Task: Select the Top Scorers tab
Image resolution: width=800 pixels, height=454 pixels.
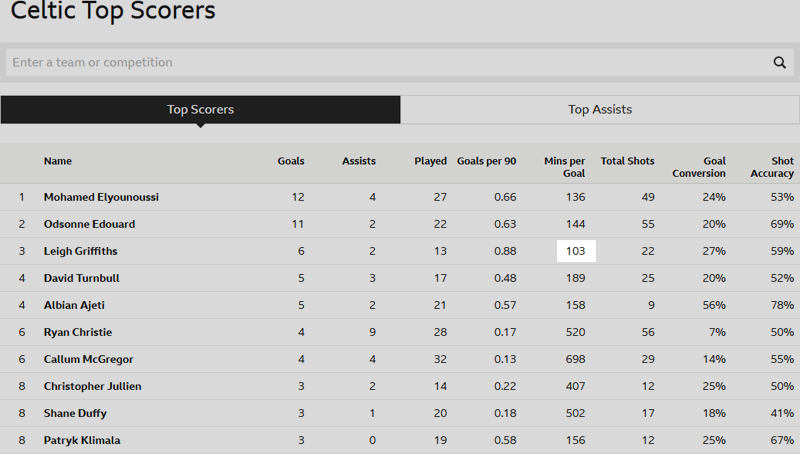Action: click(201, 110)
